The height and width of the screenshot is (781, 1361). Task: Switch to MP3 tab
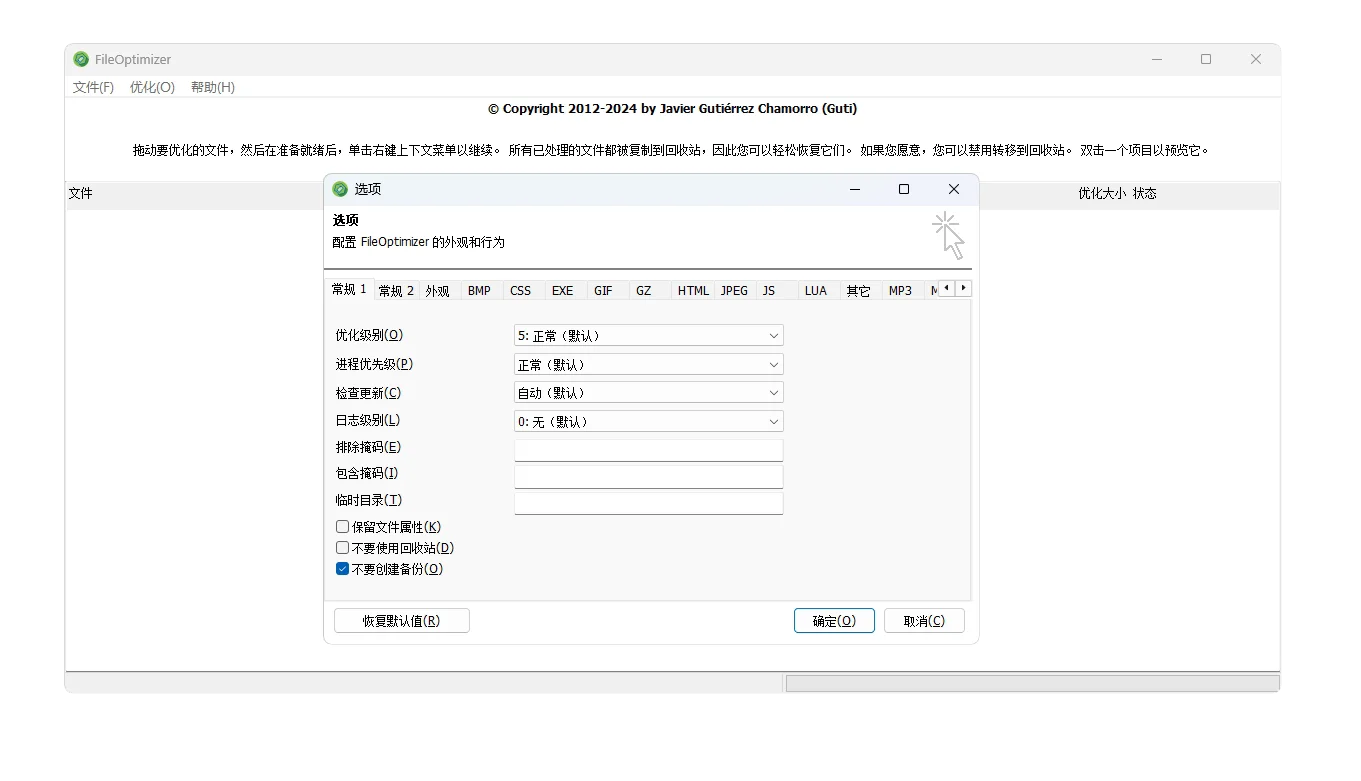(x=901, y=291)
